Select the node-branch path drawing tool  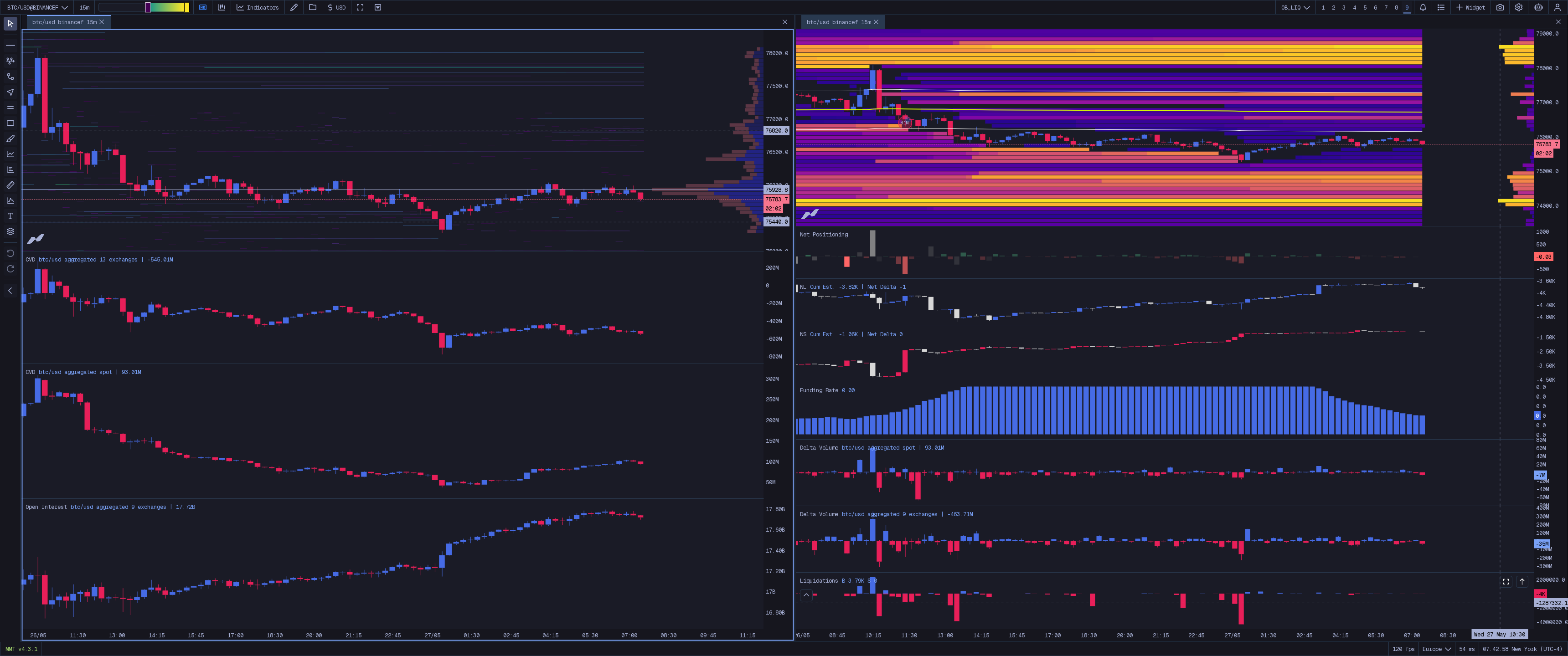(10, 61)
